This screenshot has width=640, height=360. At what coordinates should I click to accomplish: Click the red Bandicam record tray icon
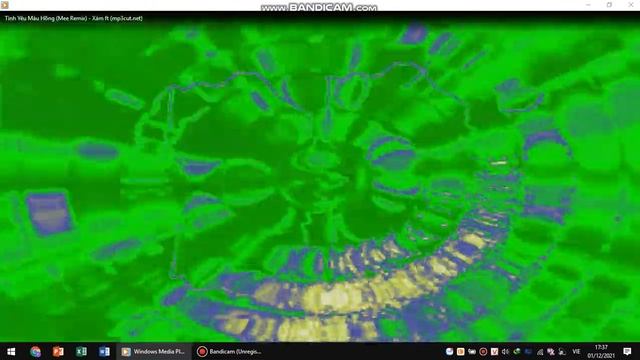click(483, 351)
